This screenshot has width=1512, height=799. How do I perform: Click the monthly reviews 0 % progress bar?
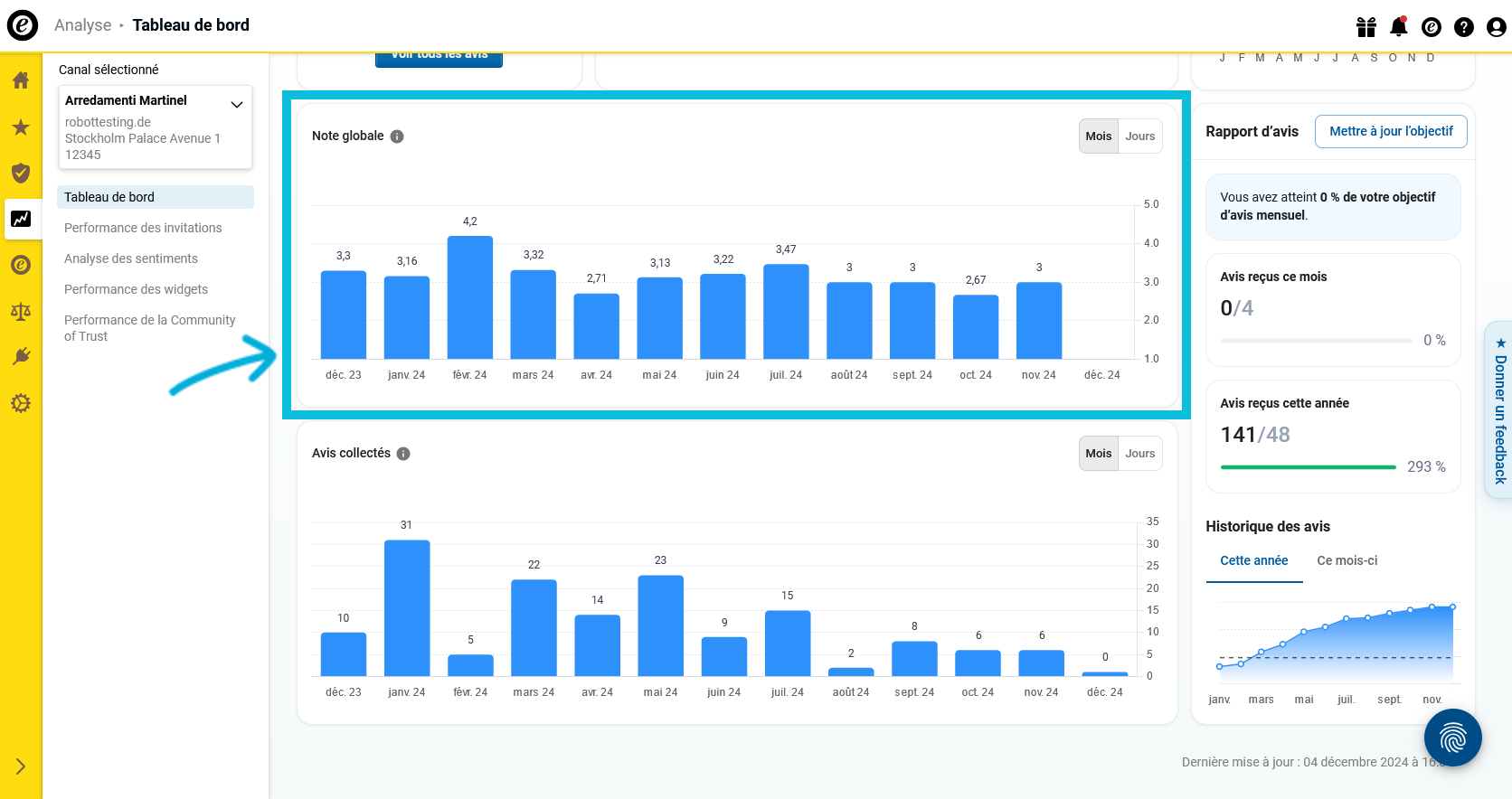(x=1316, y=341)
